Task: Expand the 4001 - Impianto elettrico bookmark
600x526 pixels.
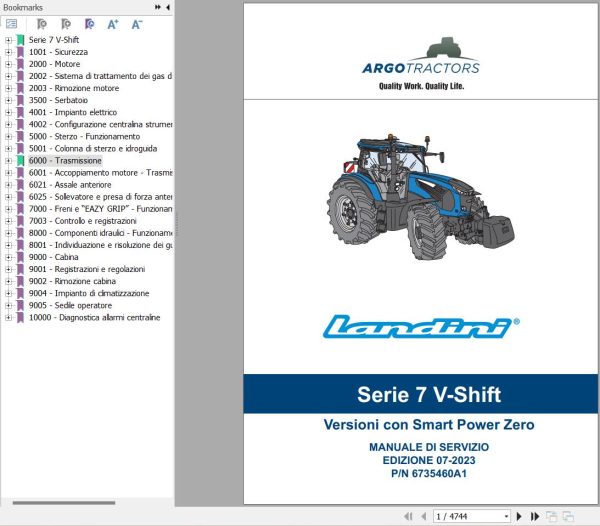Action: [8, 112]
